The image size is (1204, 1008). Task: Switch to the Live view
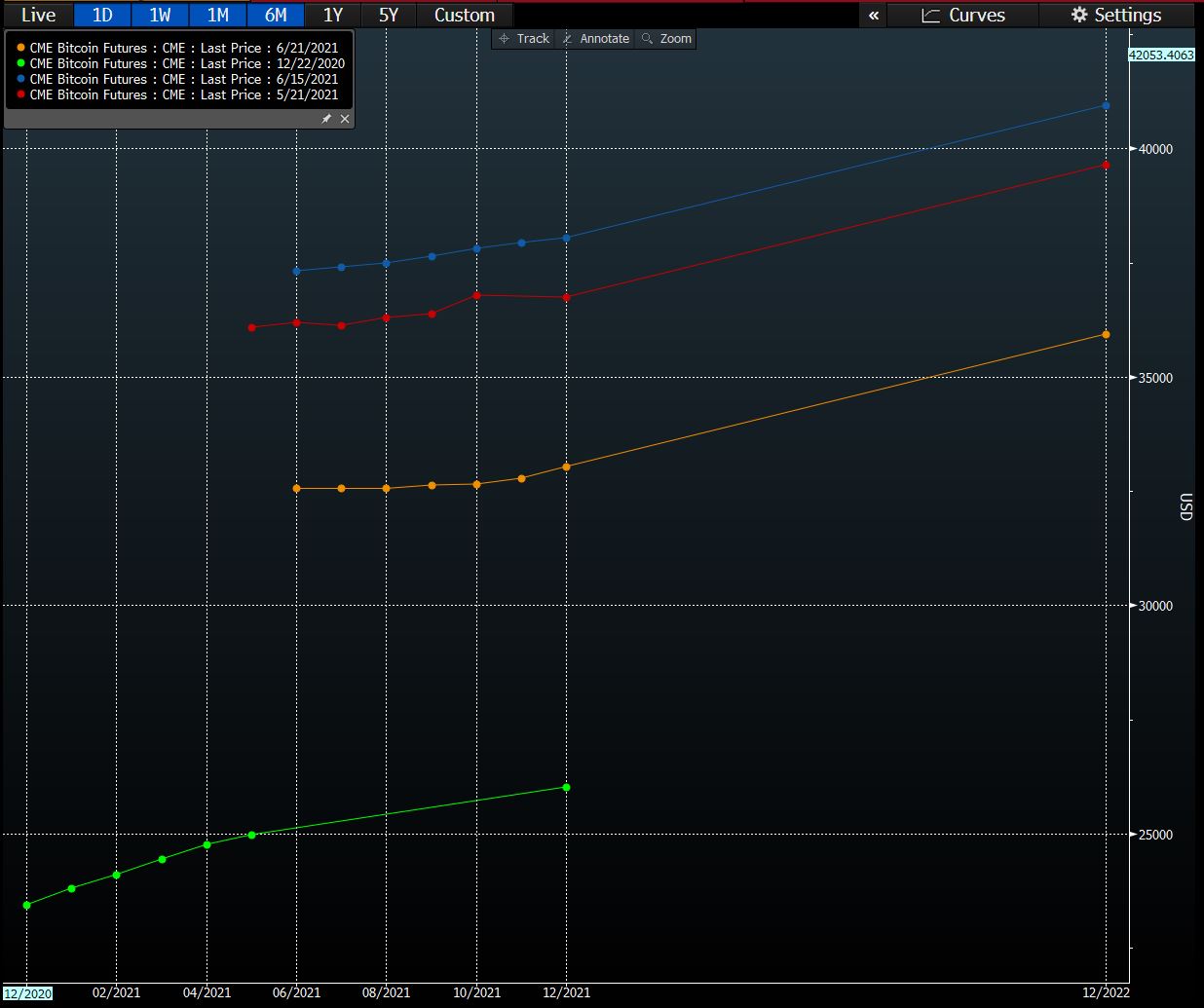point(38,16)
